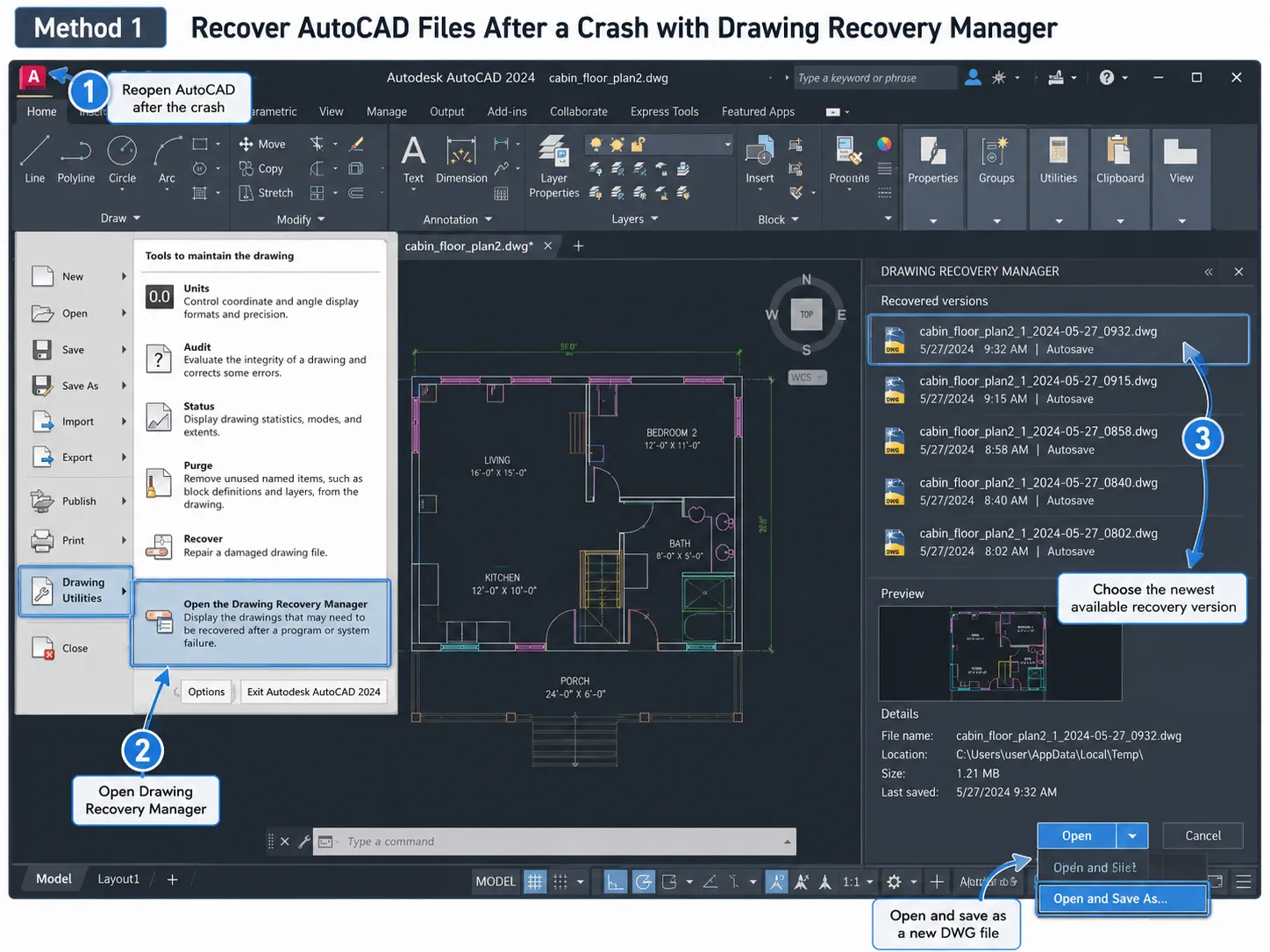This screenshot has width=1270, height=952.
Task: Click the Move tool in Modify panel
Action: 262,144
